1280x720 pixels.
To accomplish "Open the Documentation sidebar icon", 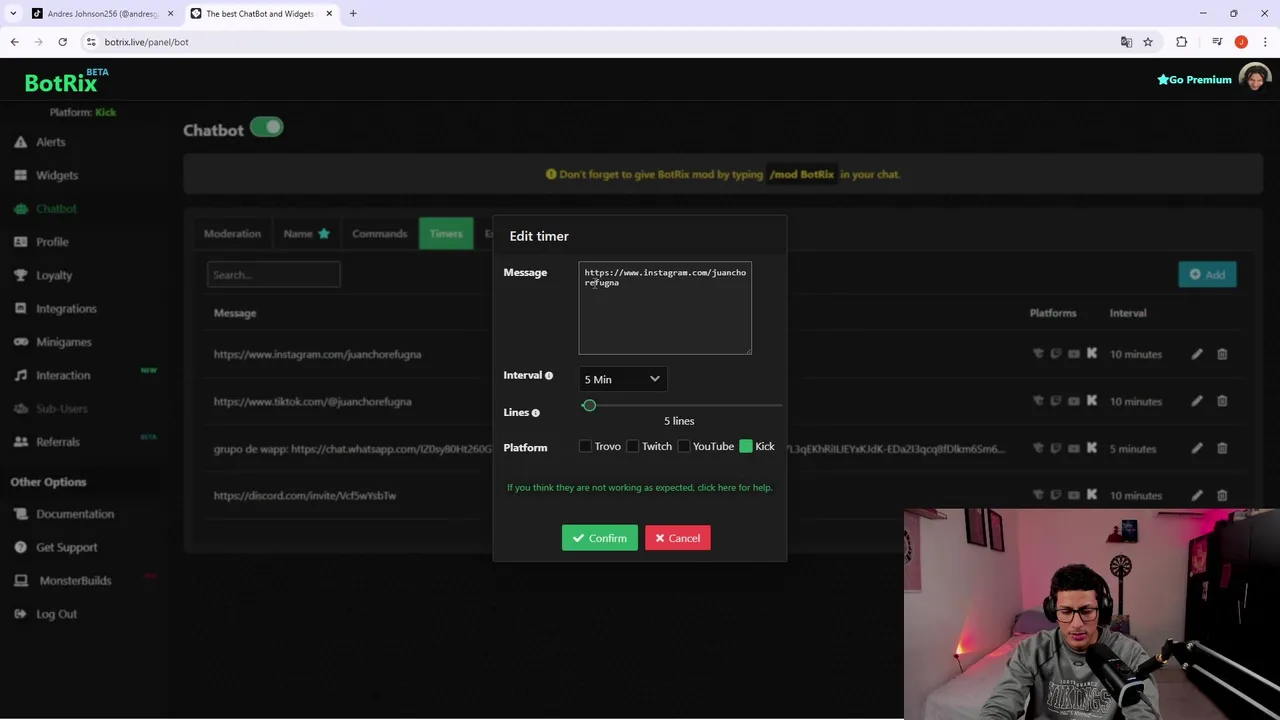I will (x=20, y=514).
